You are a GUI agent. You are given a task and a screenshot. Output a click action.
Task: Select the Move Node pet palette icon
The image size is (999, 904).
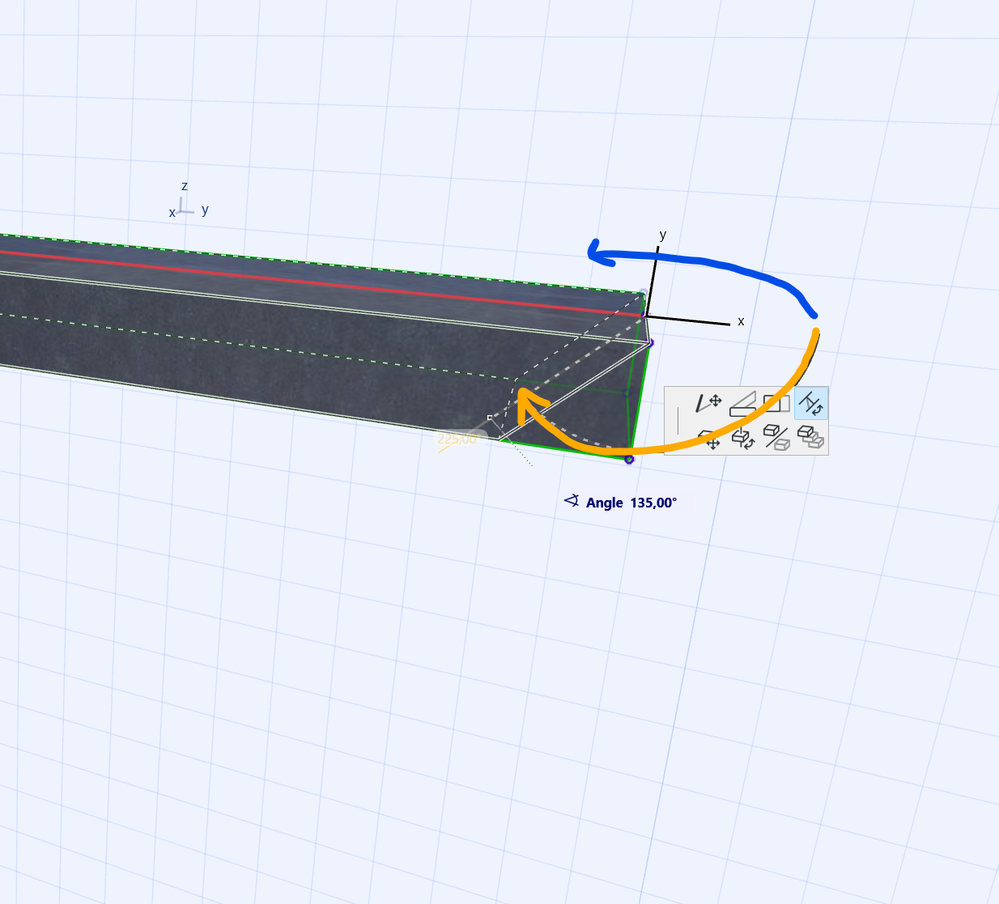[708, 403]
